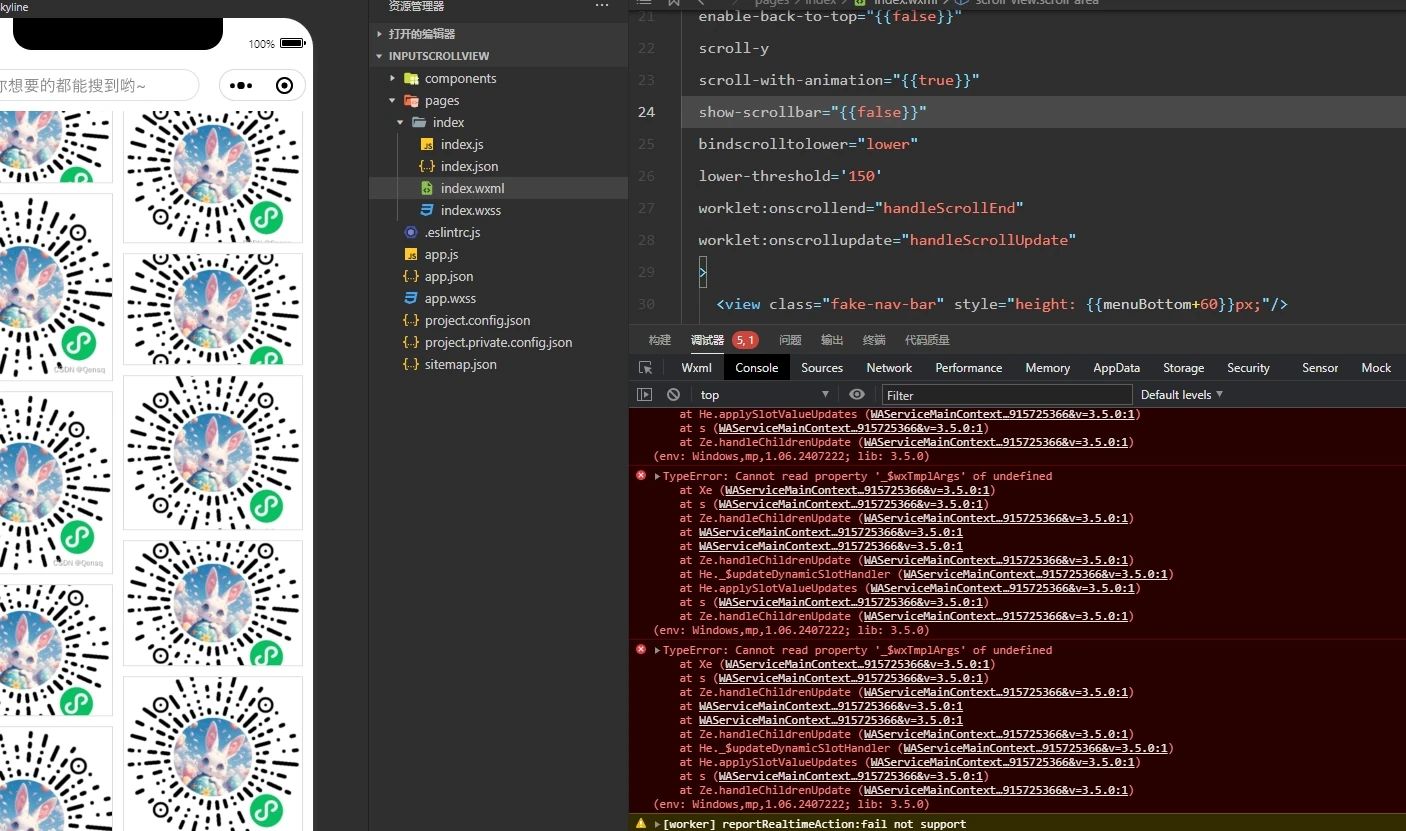Click line number 24 in the editor gutter

(646, 112)
